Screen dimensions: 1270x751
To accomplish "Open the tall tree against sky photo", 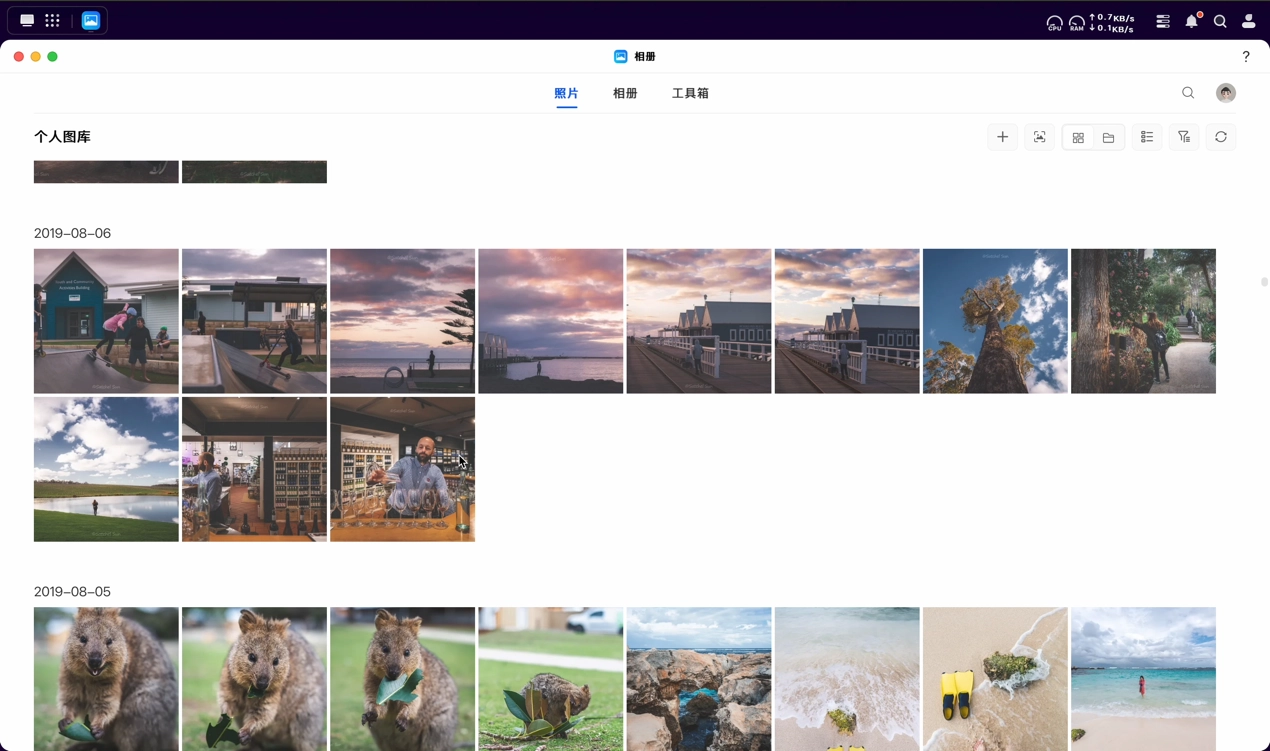I will pos(995,321).
